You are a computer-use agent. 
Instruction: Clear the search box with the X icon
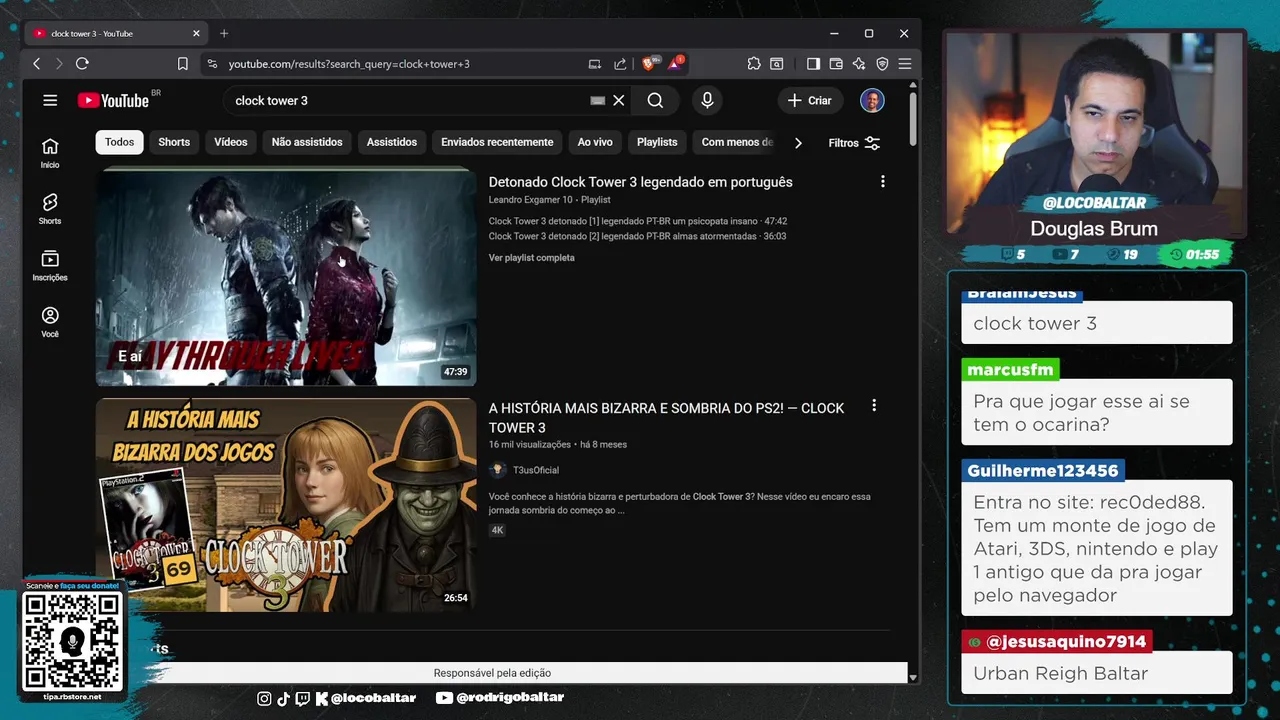coord(619,100)
